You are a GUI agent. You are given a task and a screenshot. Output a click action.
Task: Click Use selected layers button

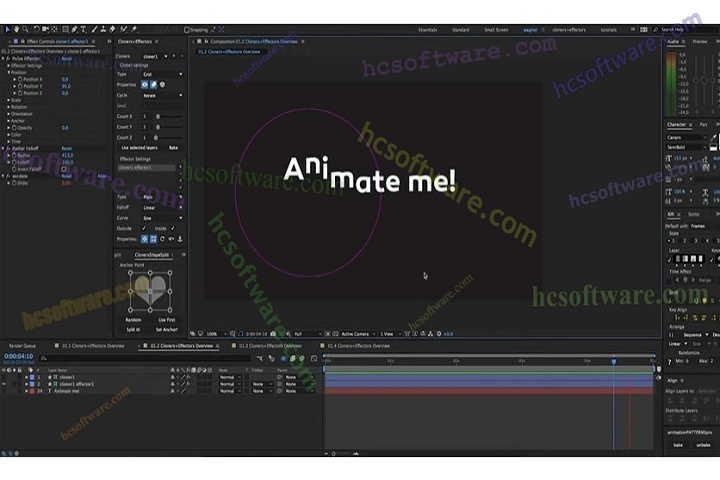139,148
